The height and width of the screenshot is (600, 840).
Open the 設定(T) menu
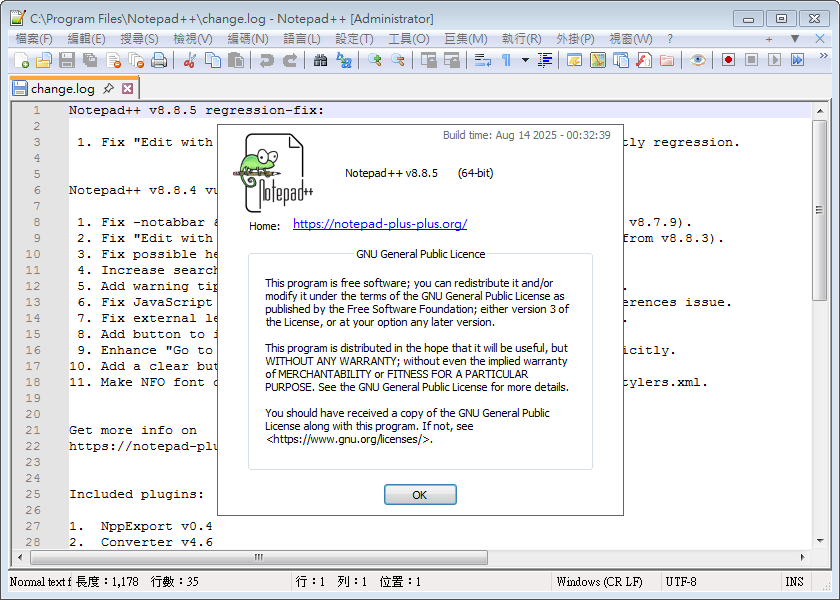click(x=354, y=39)
